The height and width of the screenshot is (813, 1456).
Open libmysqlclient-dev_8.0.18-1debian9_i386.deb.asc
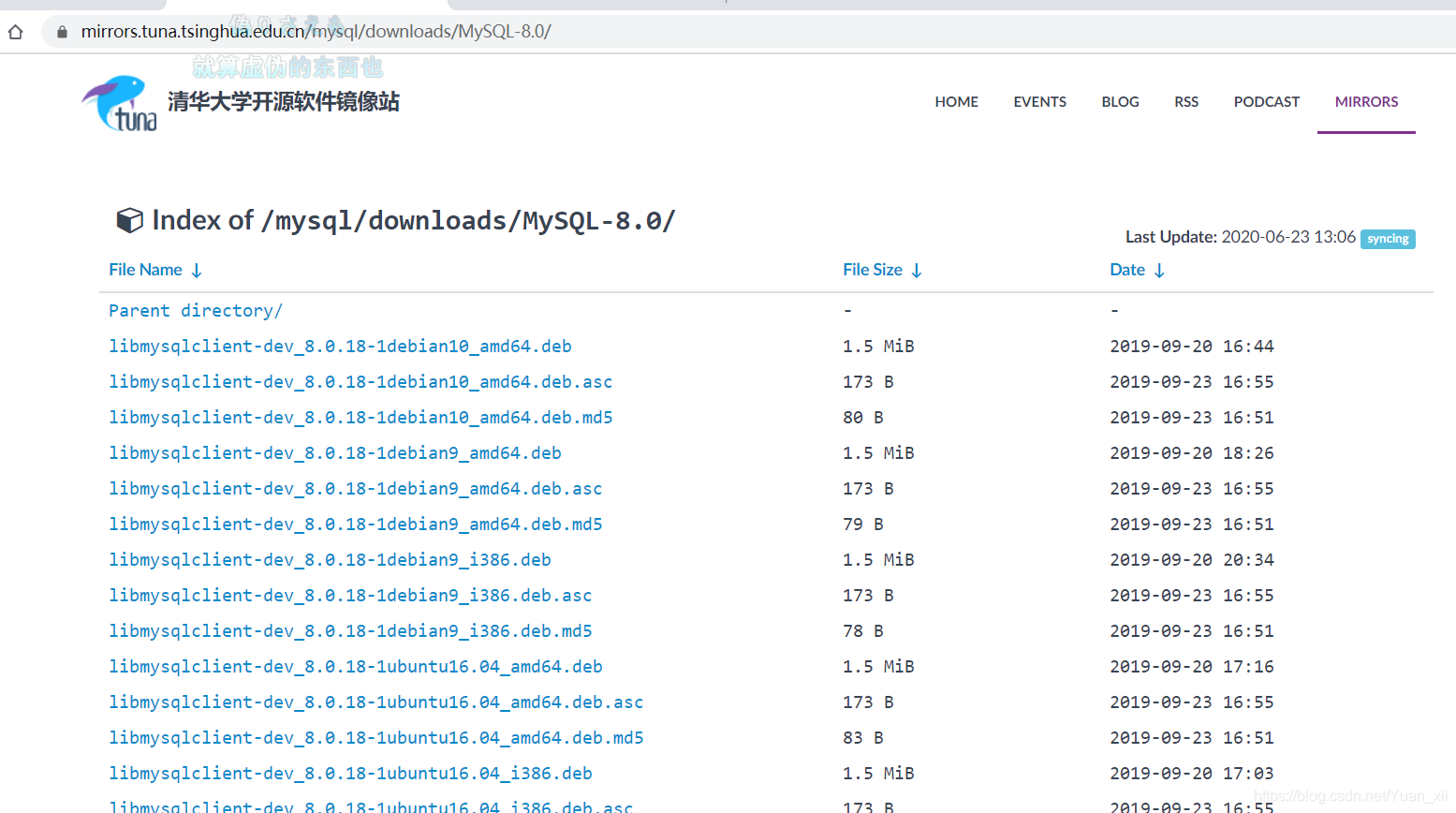(x=350, y=596)
